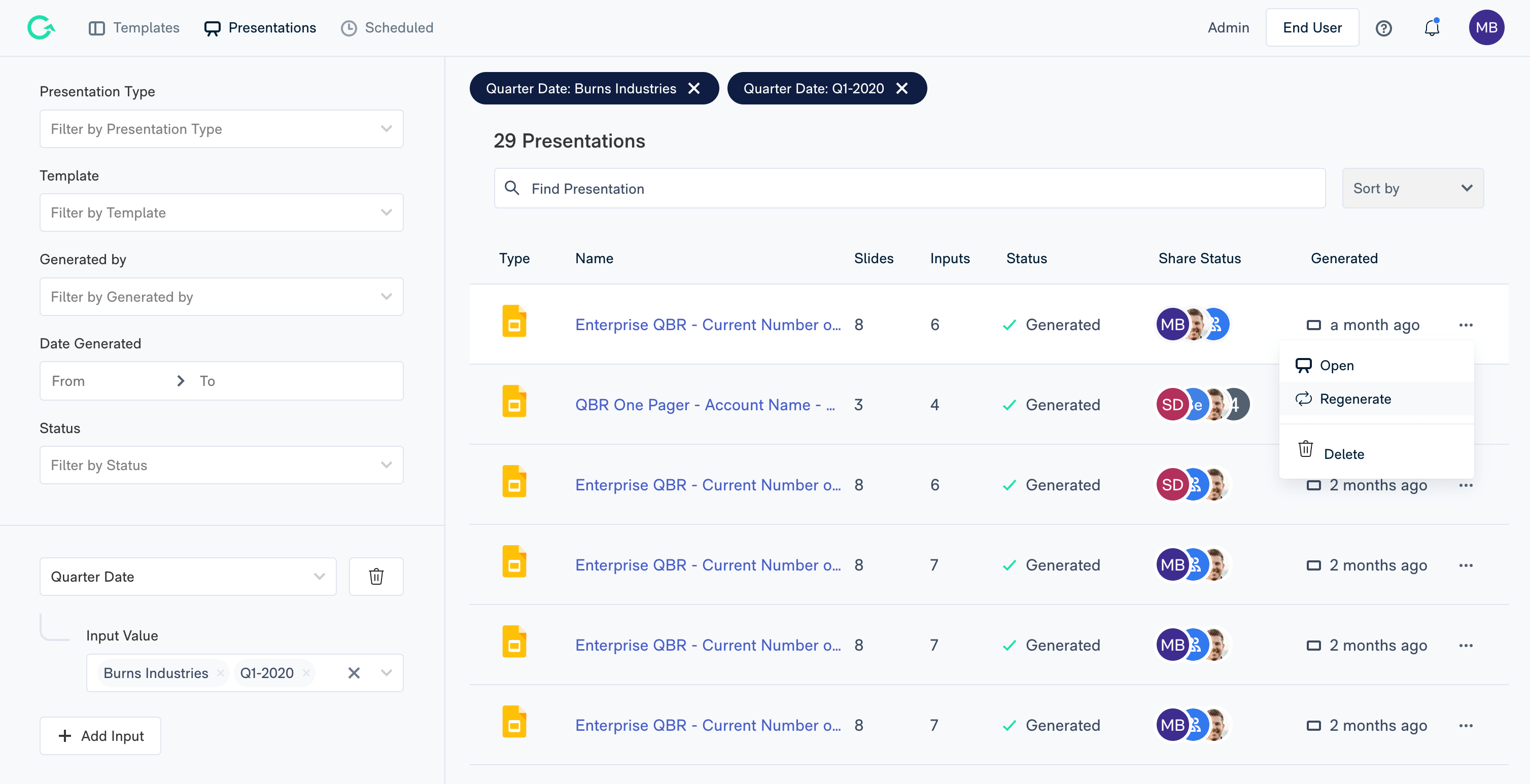Open the help question mark icon
Screen dimensions: 1530x784
click(1383, 28)
